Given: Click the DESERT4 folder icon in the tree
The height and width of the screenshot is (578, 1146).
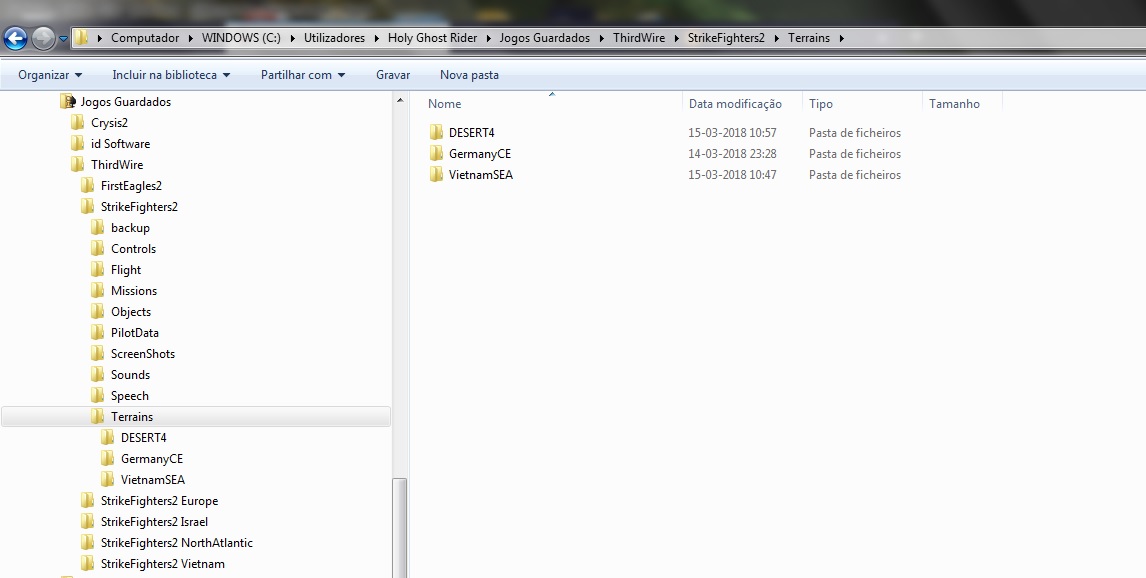Looking at the screenshot, I should [x=107, y=437].
